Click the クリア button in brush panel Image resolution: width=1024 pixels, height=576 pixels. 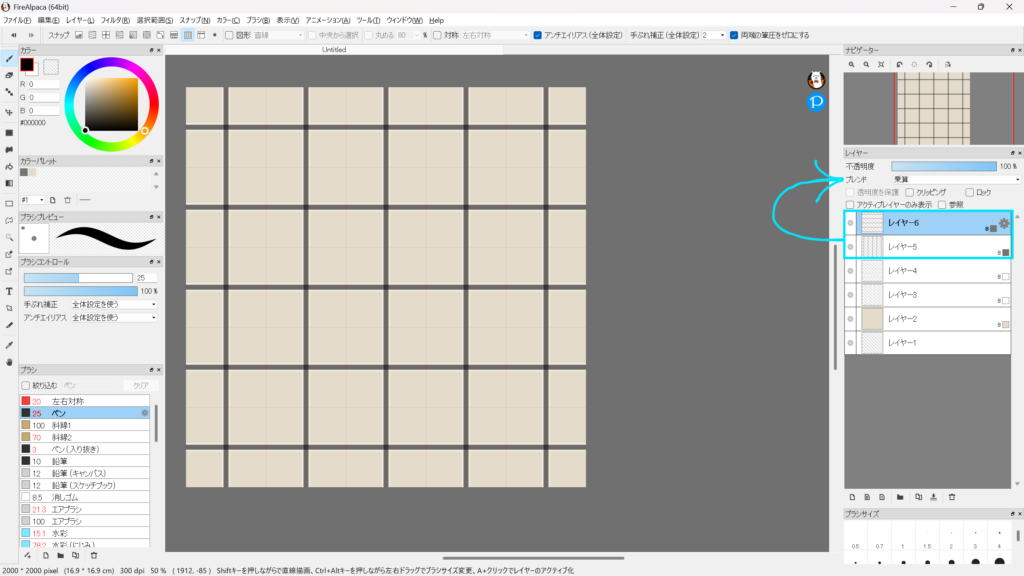click(139, 384)
